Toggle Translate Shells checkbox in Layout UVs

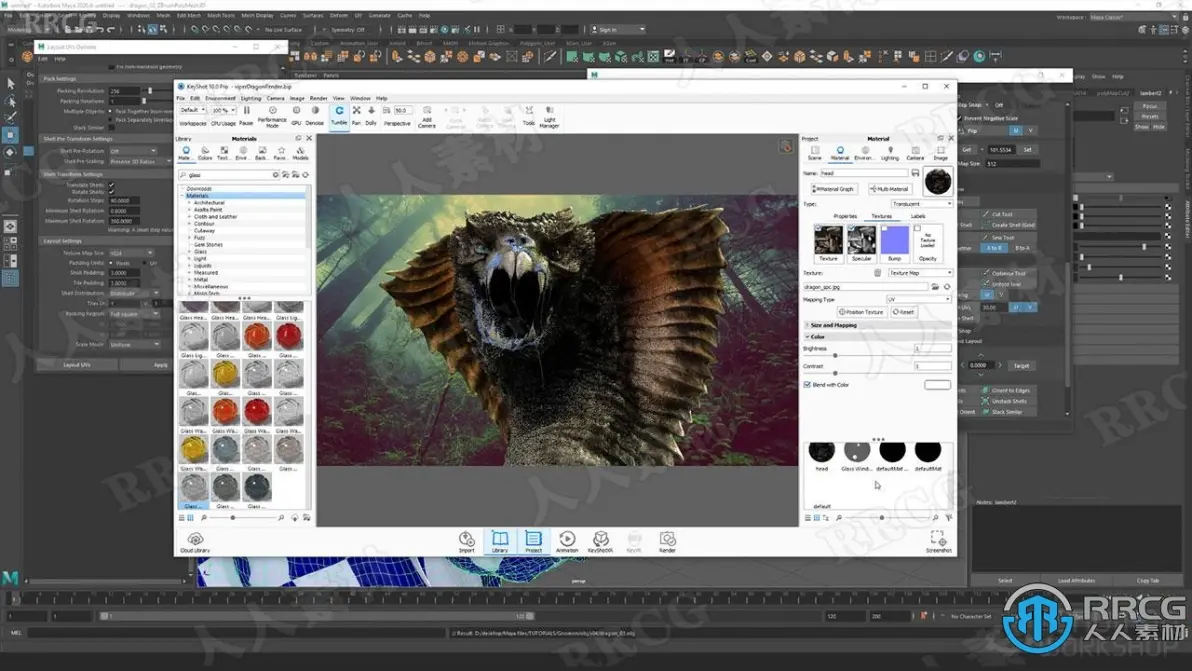point(112,185)
